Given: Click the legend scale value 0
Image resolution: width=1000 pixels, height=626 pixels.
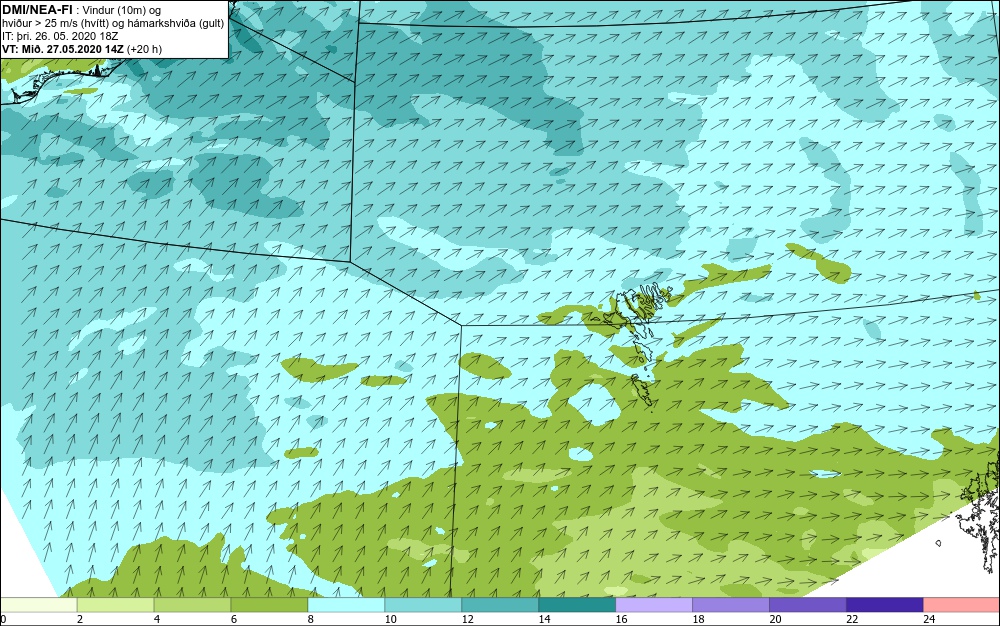Looking at the screenshot, I should [x=3, y=619].
